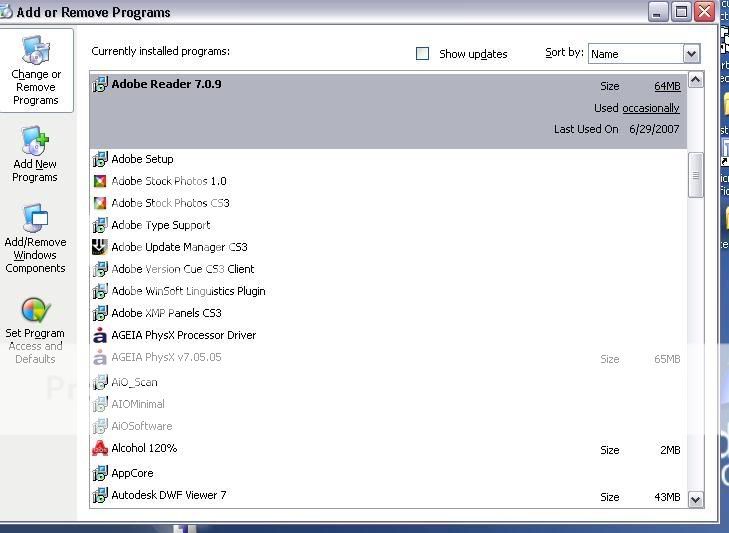Select Adobe WinSoft Linguistics Plugin entry

(x=388, y=291)
